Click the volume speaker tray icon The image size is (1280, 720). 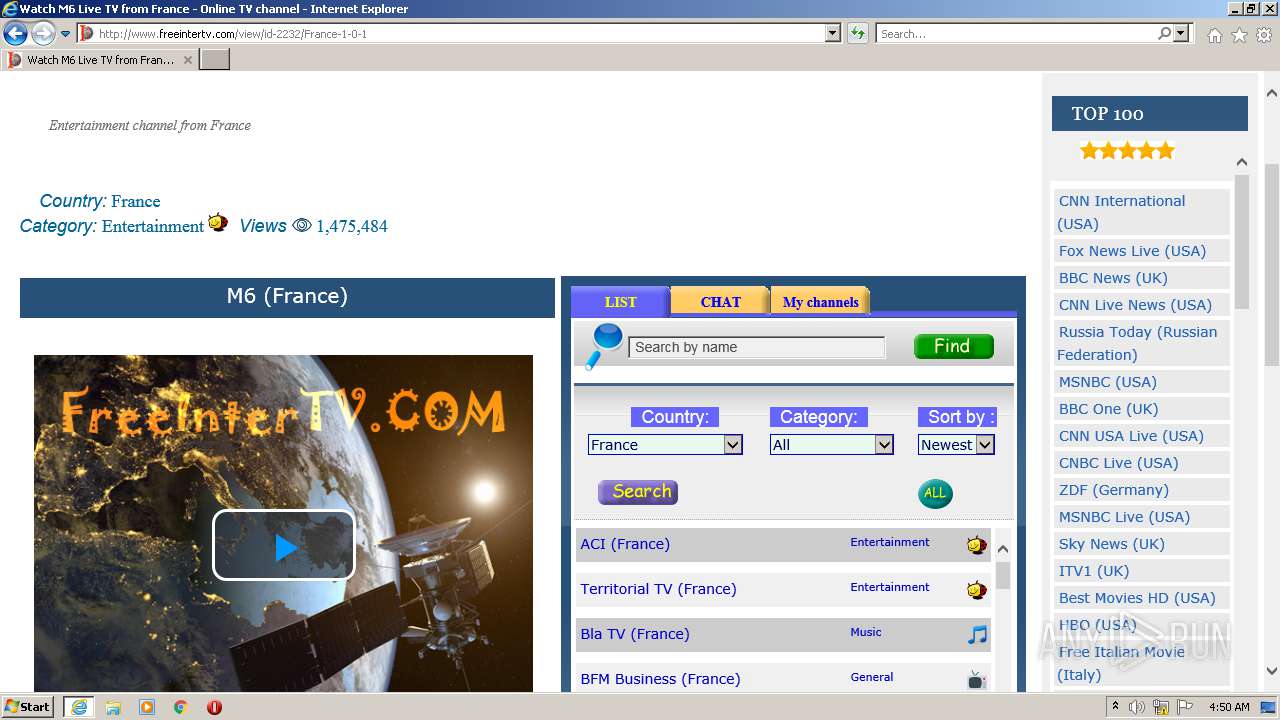tap(1137, 707)
